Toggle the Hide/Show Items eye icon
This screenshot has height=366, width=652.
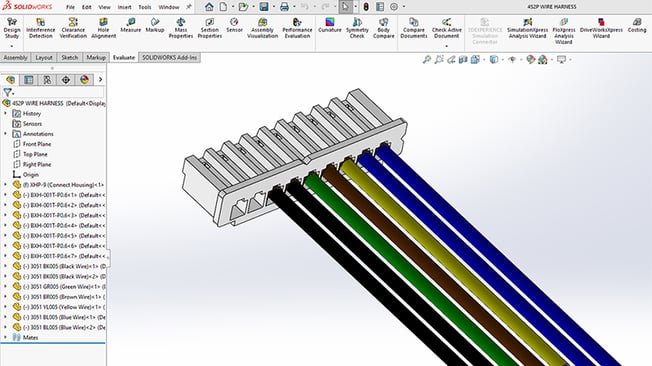[512, 60]
